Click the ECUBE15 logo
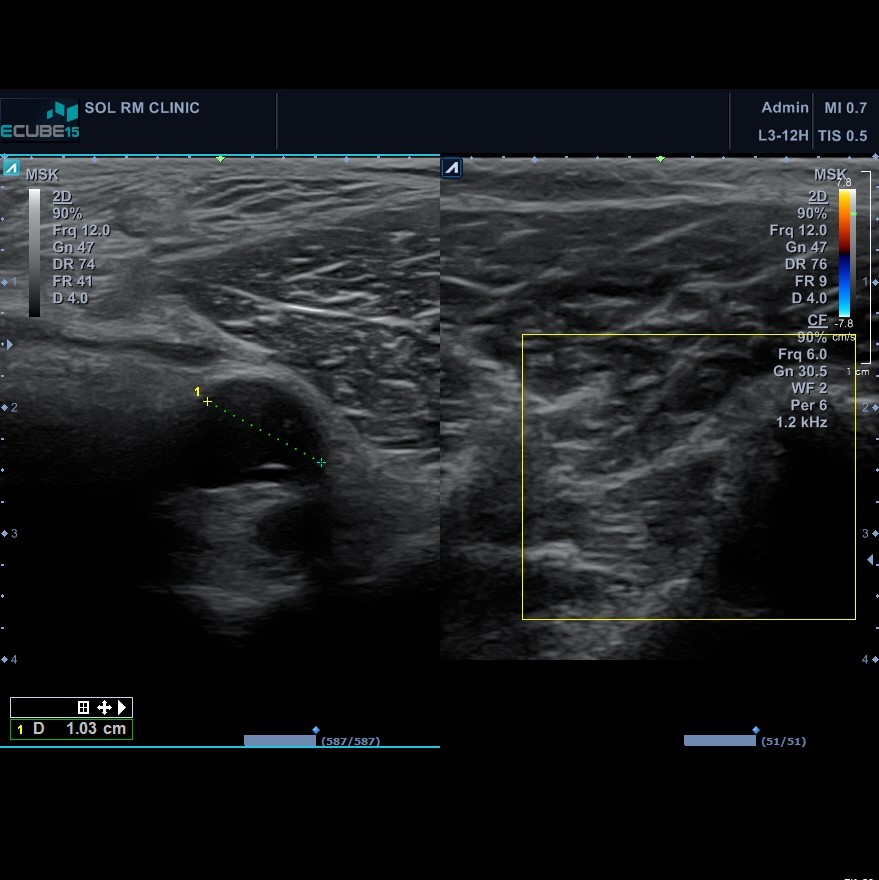 point(40,120)
